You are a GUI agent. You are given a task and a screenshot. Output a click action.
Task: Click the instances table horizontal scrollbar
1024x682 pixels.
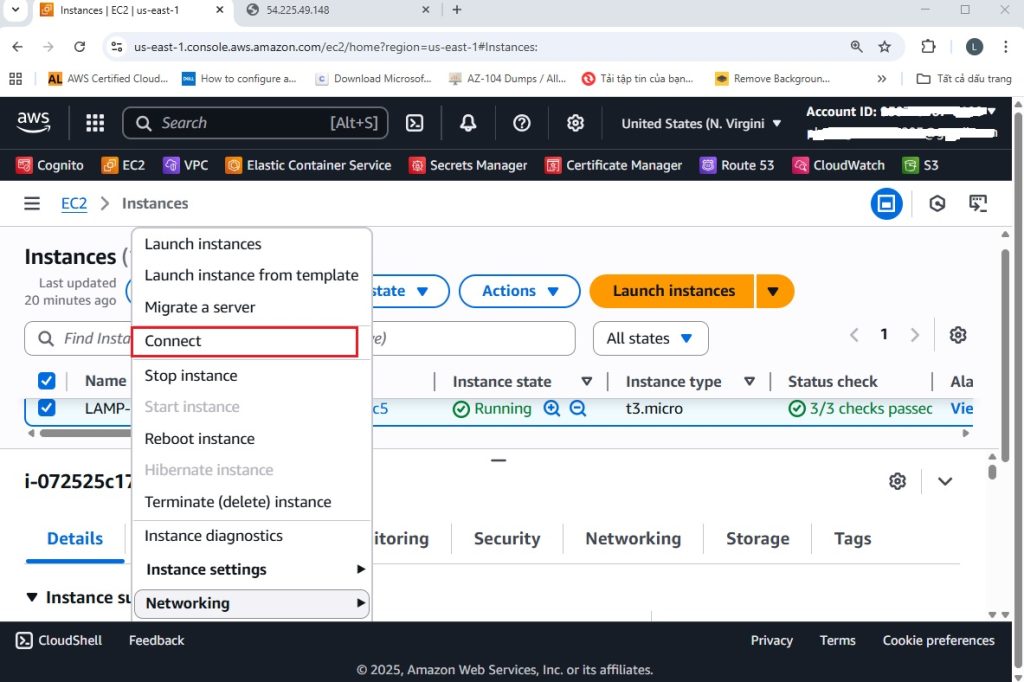[x=85, y=433]
